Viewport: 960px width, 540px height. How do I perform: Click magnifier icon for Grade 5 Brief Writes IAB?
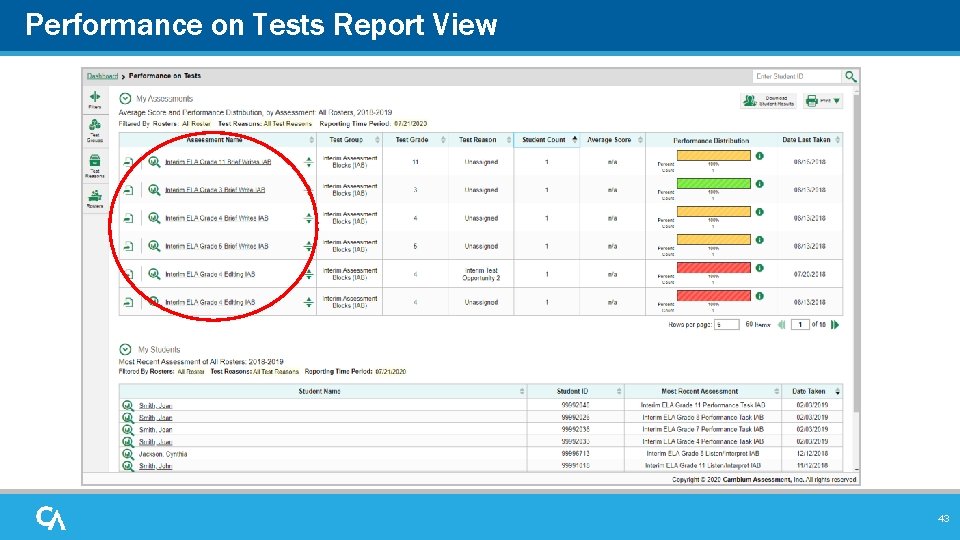click(154, 246)
